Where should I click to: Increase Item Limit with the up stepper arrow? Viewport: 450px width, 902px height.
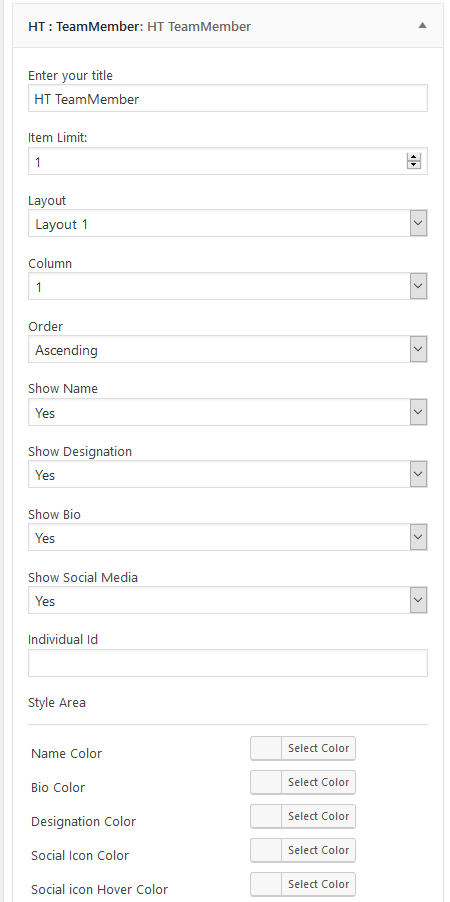414,157
